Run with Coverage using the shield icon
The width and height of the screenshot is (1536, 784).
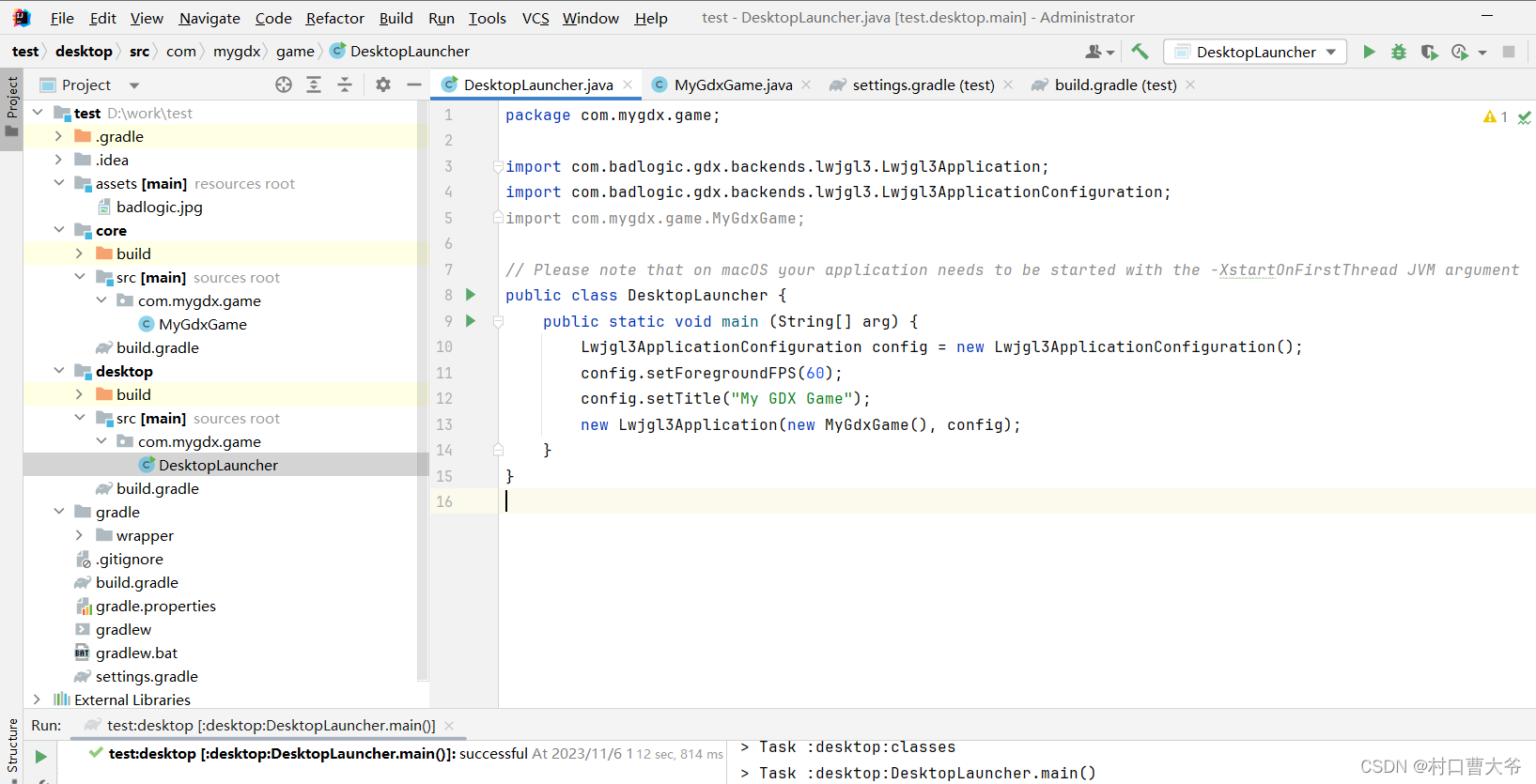(x=1429, y=52)
